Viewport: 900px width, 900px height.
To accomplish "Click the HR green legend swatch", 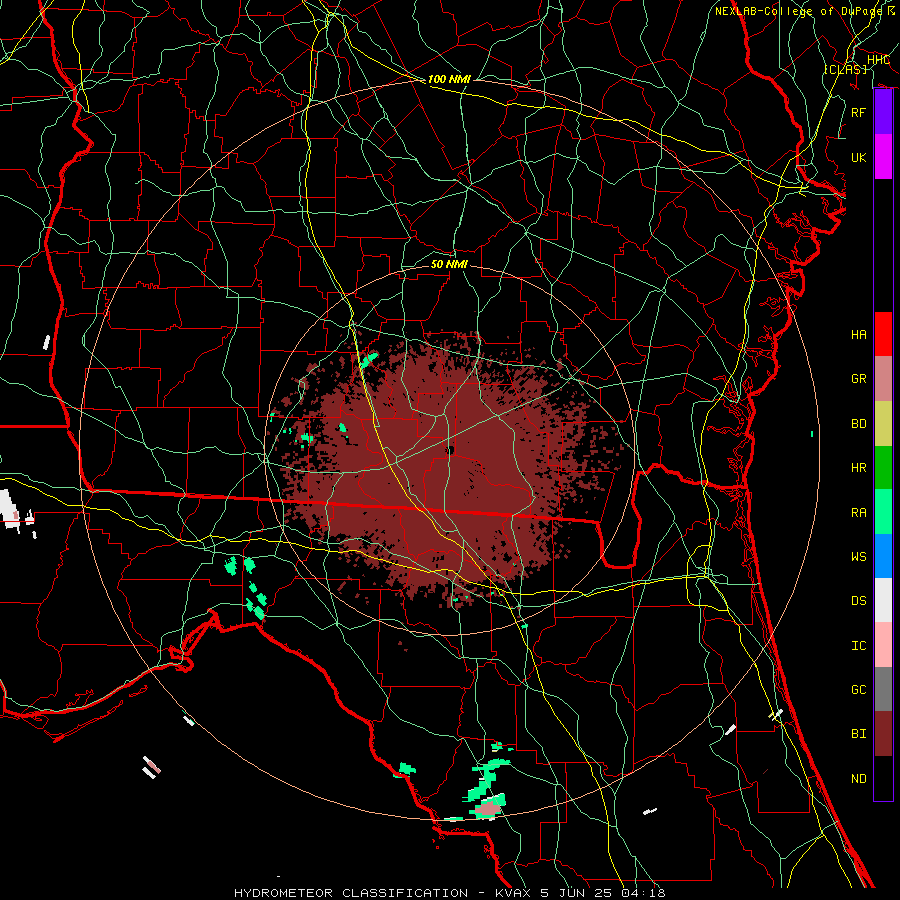I will pos(883,468).
